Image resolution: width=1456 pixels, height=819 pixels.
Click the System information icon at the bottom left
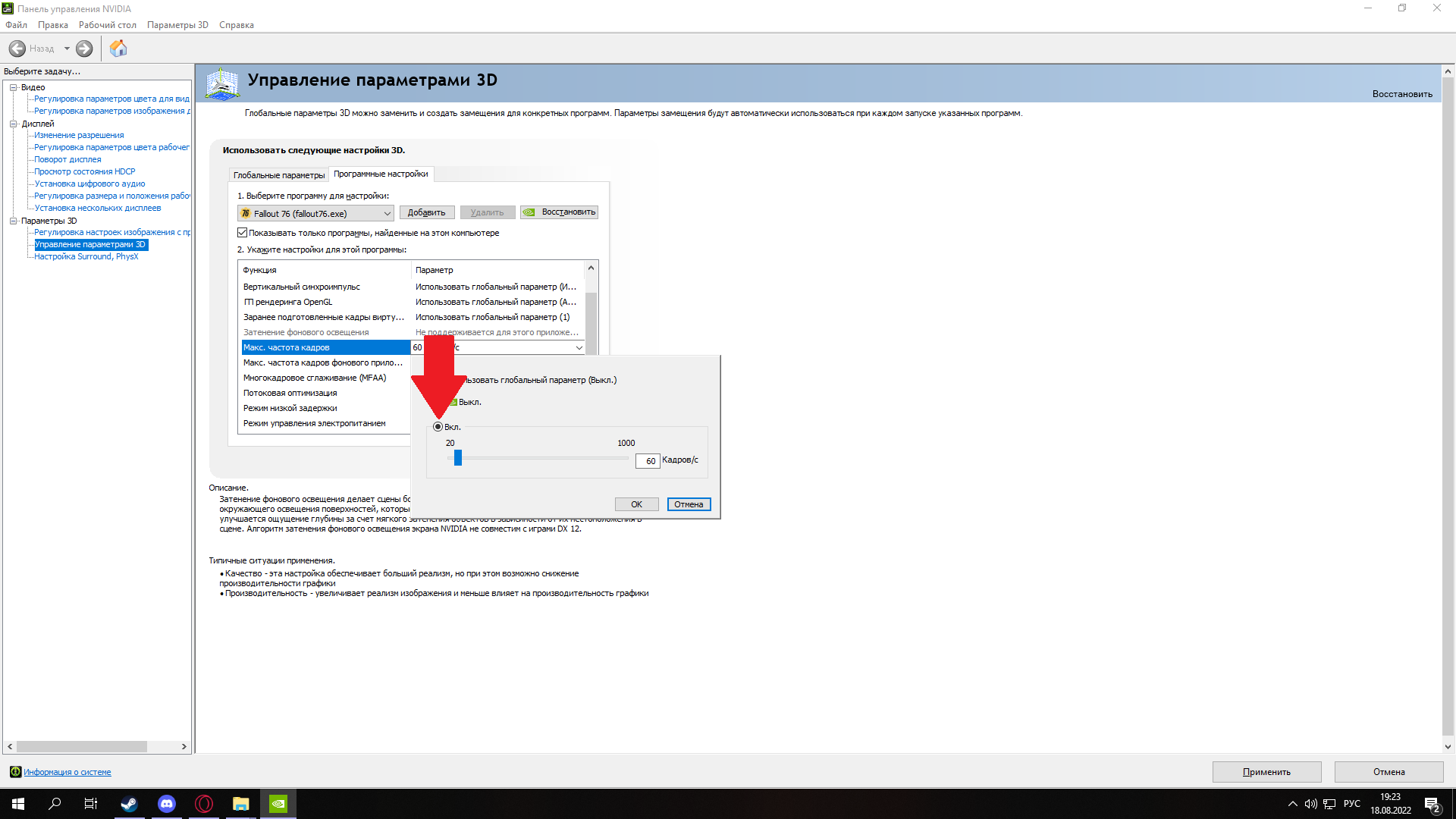(15, 772)
